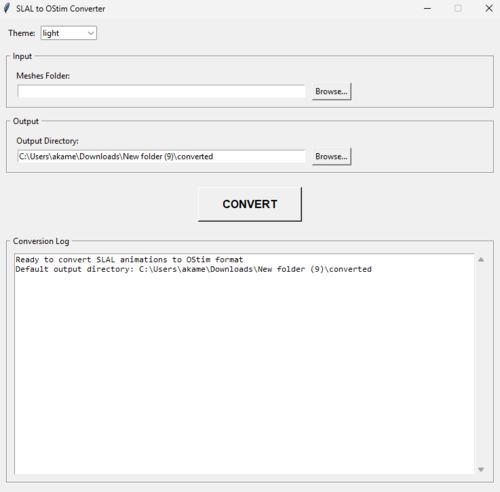Browse for the Output Directory
Viewport: 500px width, 492px height.
point(331,156)
